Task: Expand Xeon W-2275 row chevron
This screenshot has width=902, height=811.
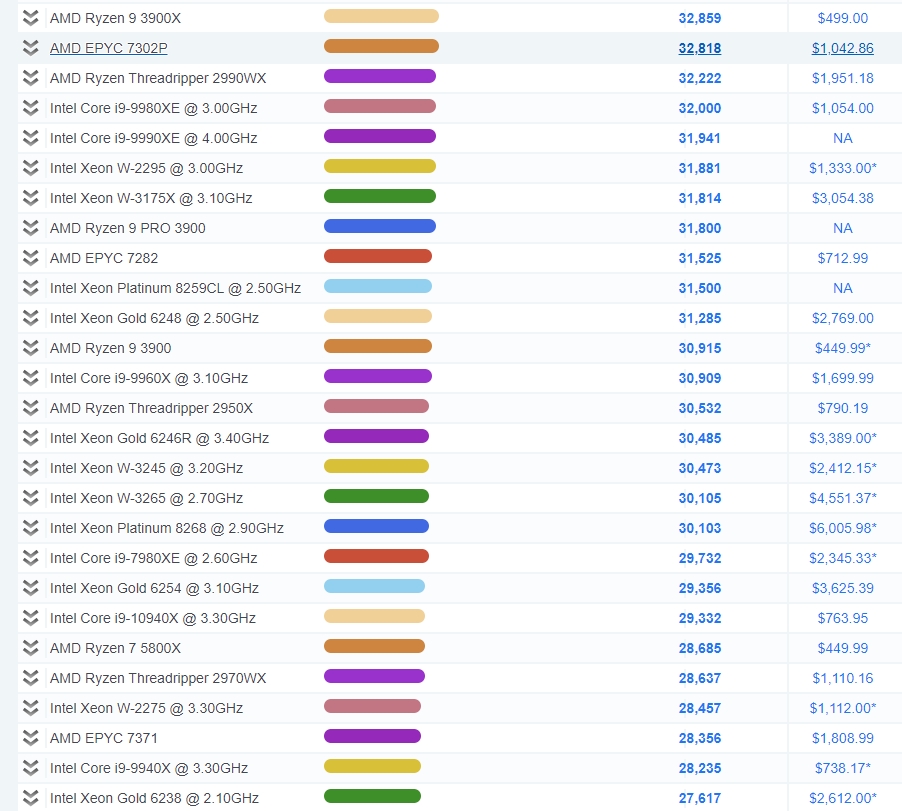Action: click(x=30, y=708)
